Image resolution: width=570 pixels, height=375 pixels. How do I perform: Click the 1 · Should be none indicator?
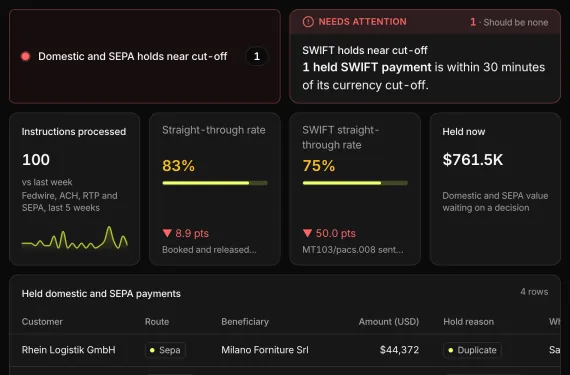[509, 22]
